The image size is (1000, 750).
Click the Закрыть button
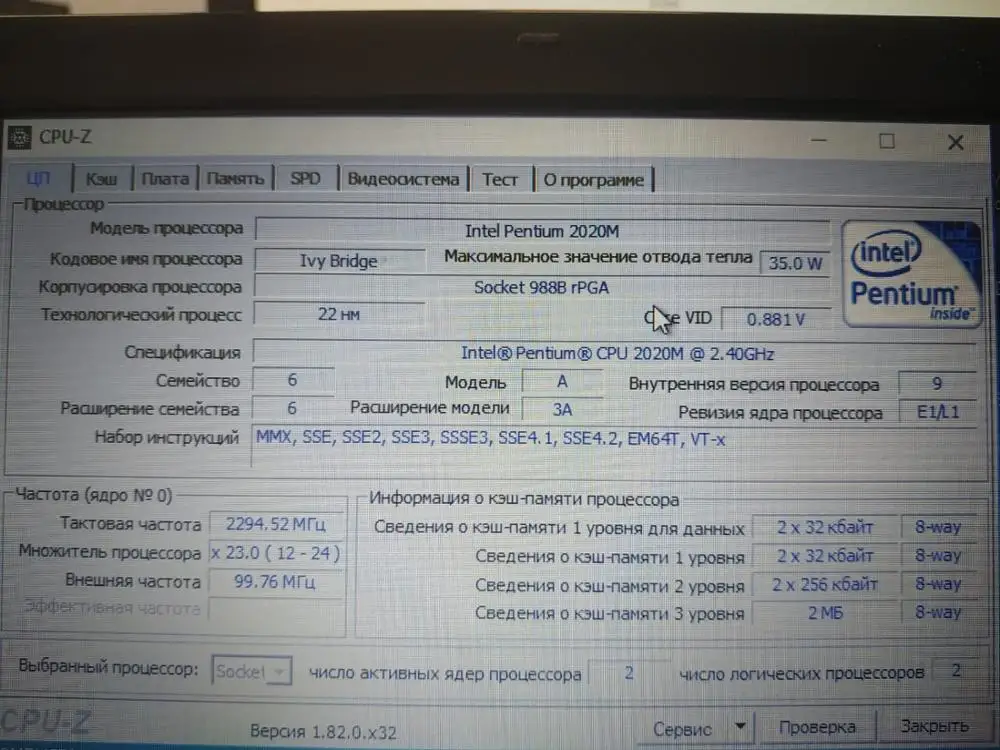pyautogui.click(x=935, y=726)
